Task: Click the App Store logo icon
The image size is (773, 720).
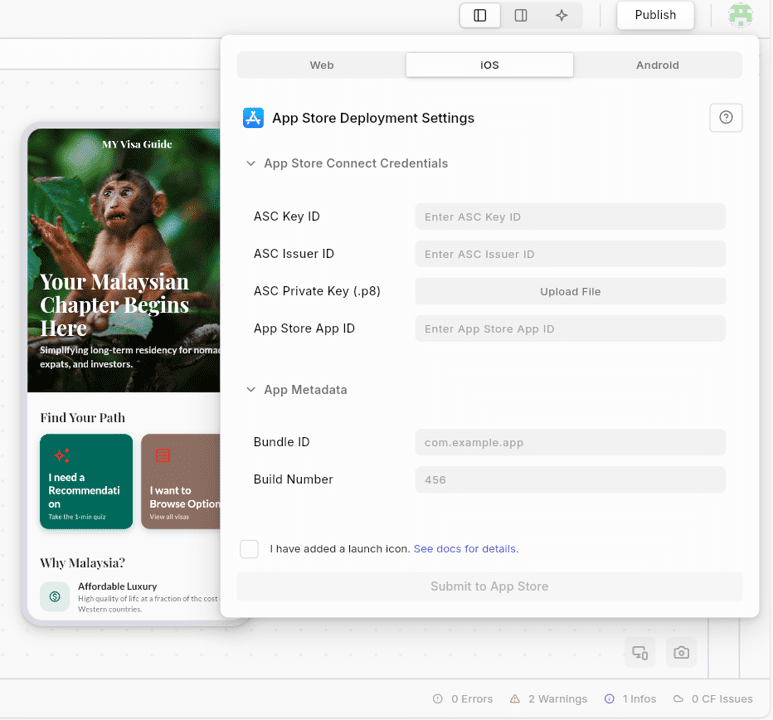Action: coord(253,118)
